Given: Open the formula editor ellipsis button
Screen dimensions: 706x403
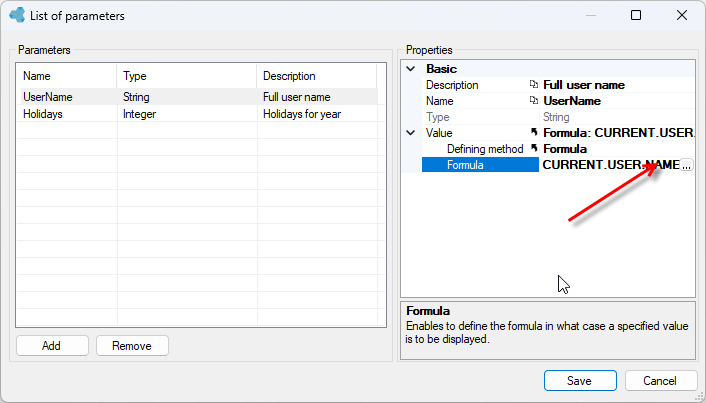Looking at the screenshot, I should pos(686,165).
